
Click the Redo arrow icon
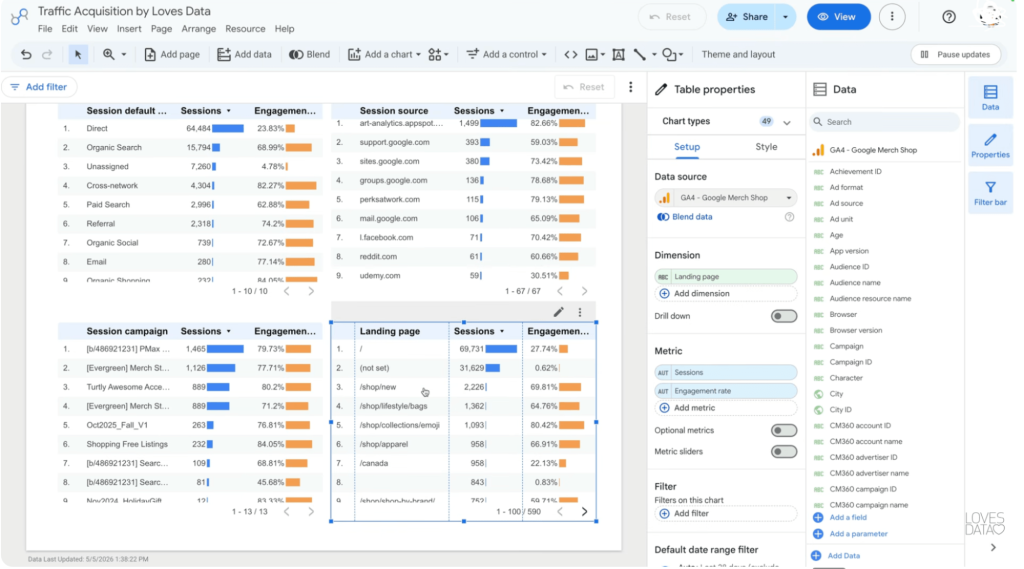(x=47, y=54)
